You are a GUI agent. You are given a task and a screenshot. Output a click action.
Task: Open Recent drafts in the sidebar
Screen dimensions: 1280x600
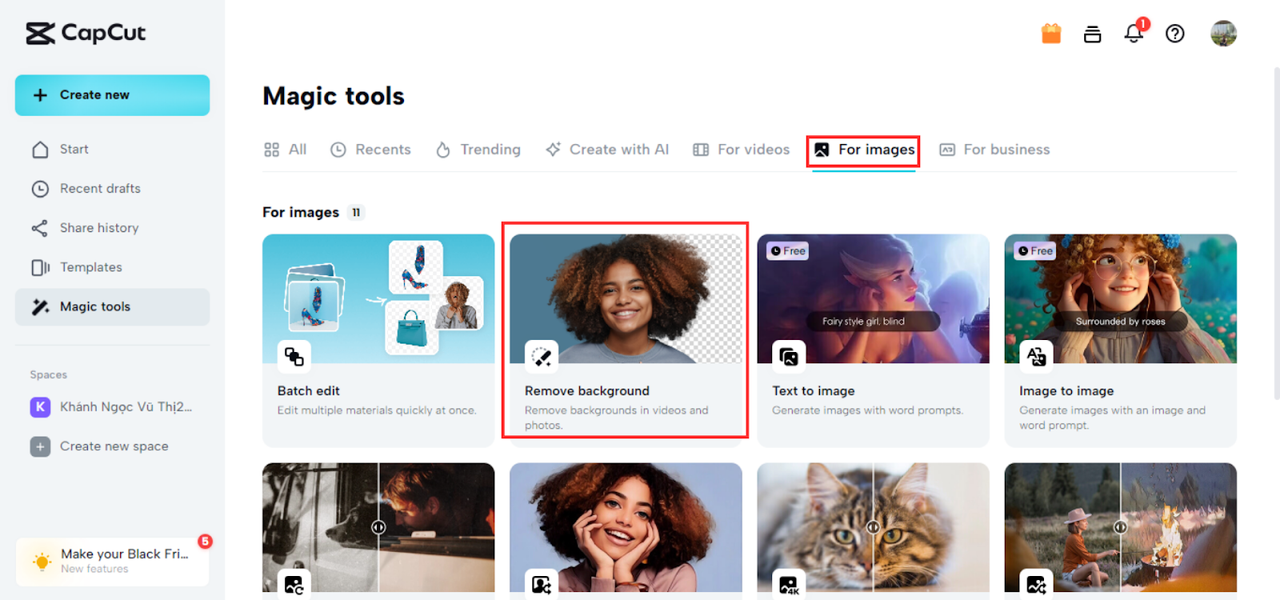point(112,188)
